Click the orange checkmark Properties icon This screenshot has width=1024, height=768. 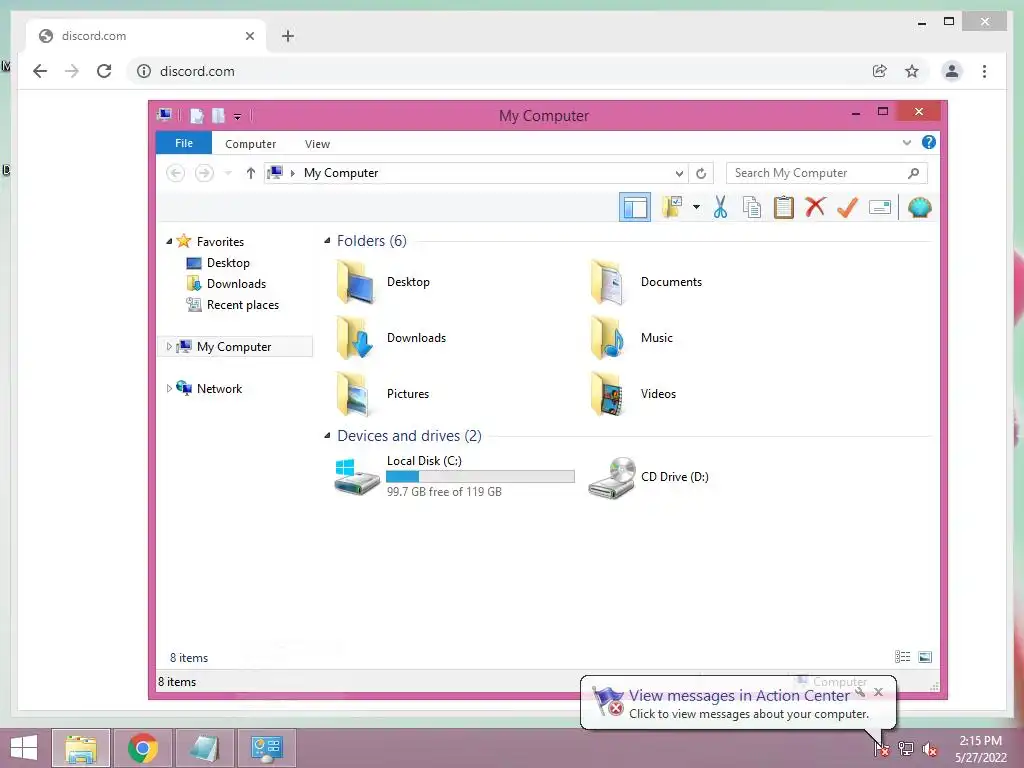(x=847, y=208)
